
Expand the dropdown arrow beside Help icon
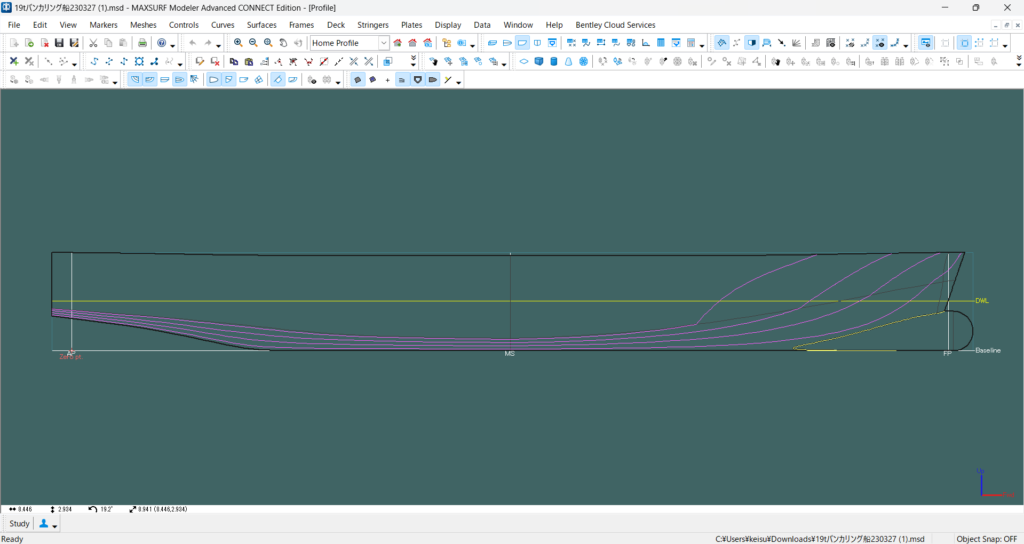174,44
